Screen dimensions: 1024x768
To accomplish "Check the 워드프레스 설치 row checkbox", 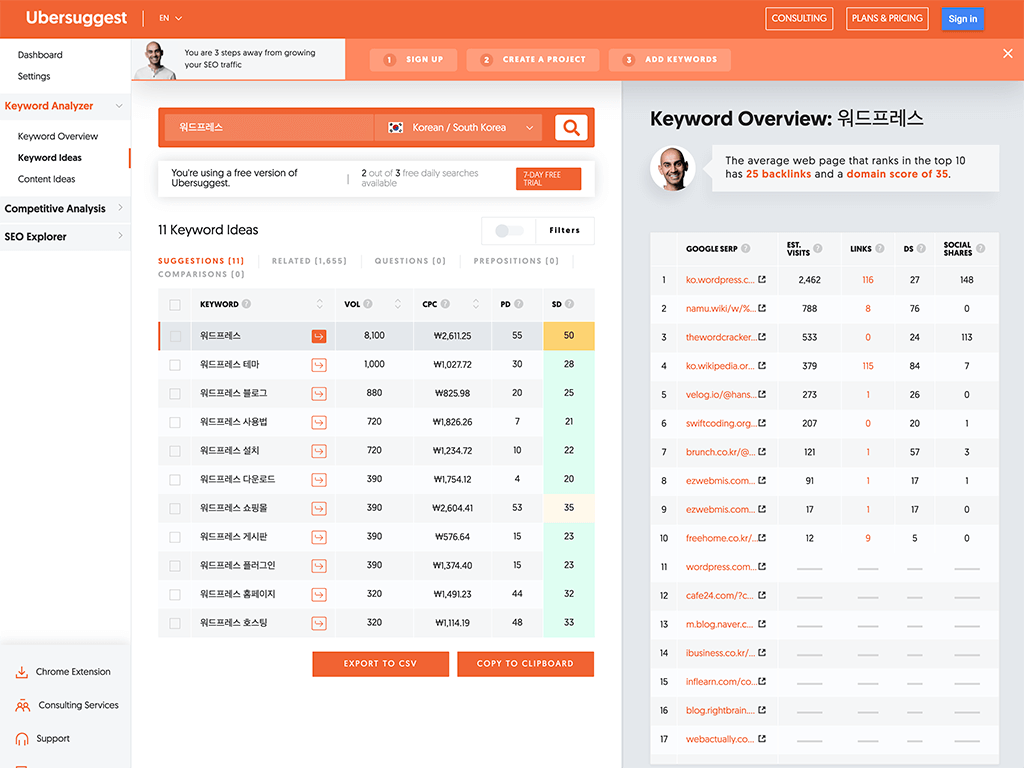I will (174, 451).
